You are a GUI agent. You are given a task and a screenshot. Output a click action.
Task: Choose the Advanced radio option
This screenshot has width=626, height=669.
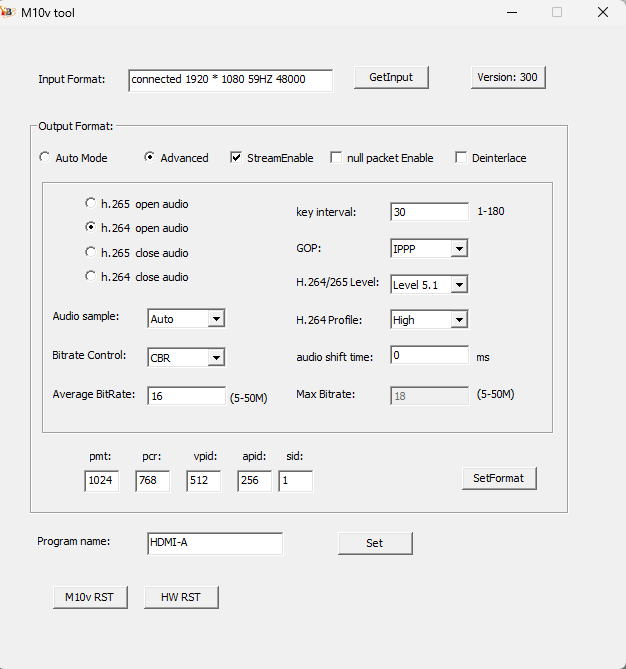pos(150,158)
